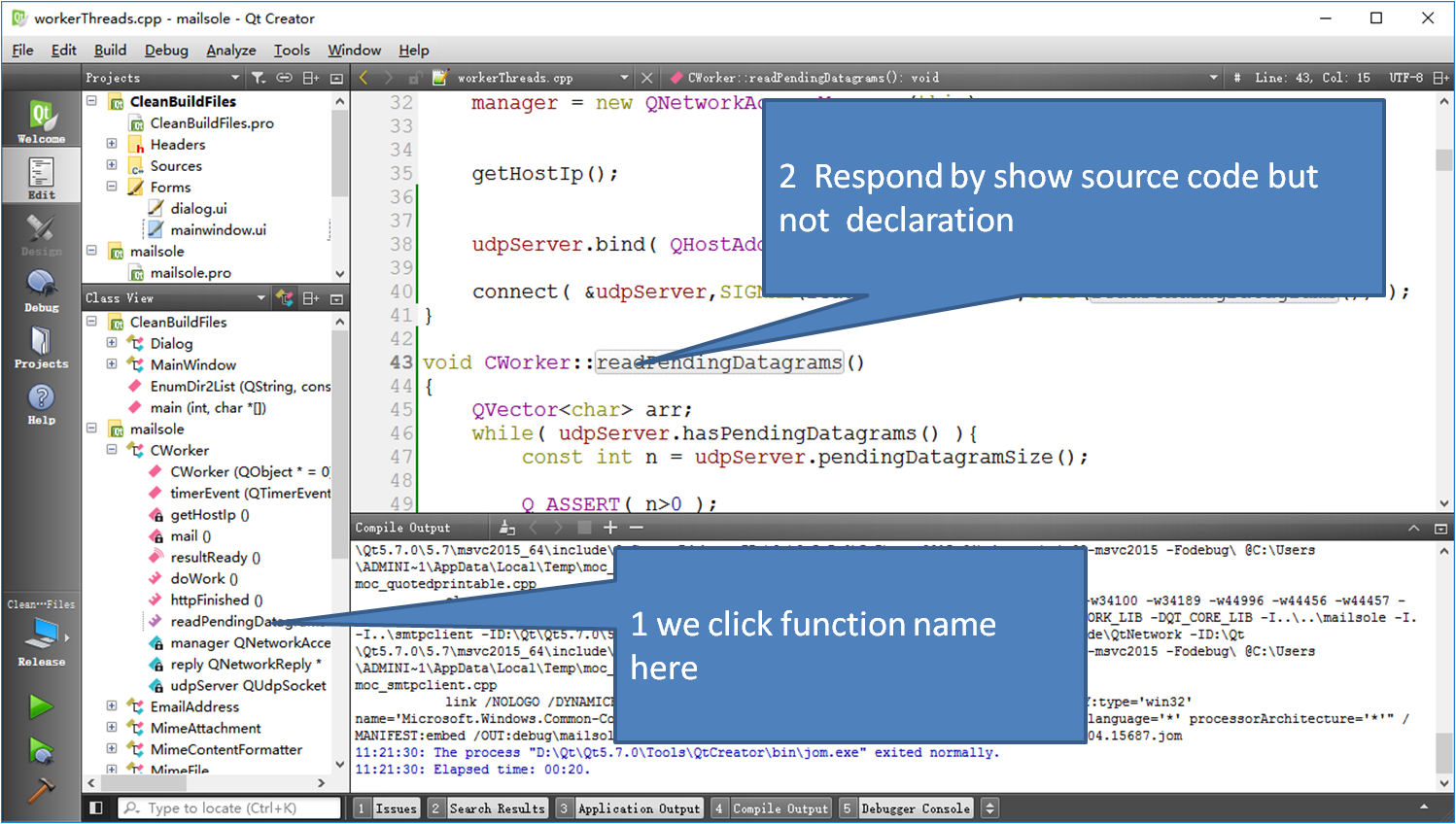Click Line 43, Col 15 indicator
Image resolution: width=1456 pixels, height=824 pixels.
pos(1312,78)
